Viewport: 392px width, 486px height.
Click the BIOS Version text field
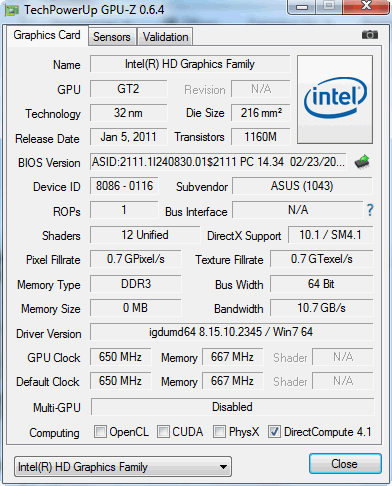218,162
